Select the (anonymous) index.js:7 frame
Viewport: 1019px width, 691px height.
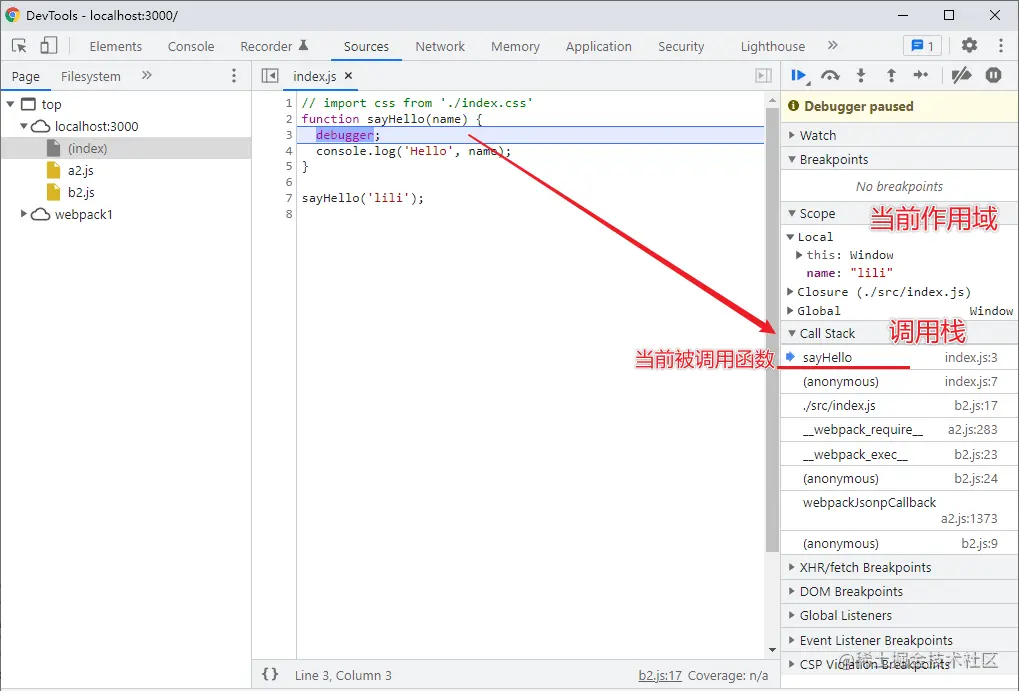click(899, 382)
